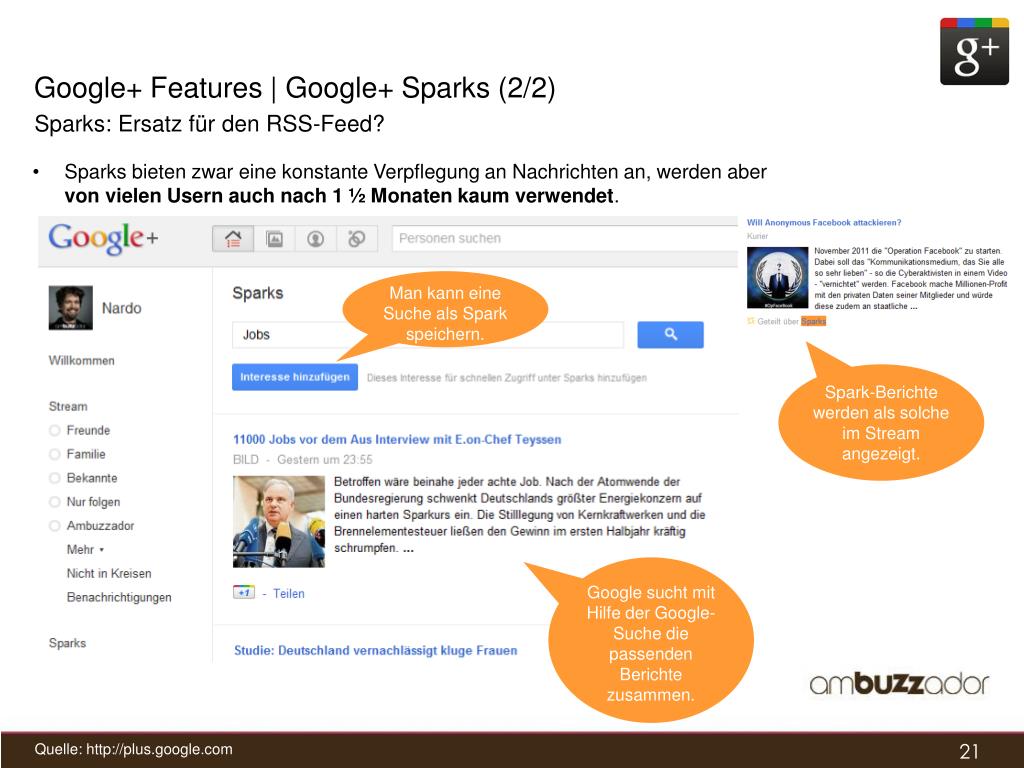This screenshot has height=768, width=1024.
Task: Click the BILD source label
Action: pyautogui.click(x=246, y=460)
